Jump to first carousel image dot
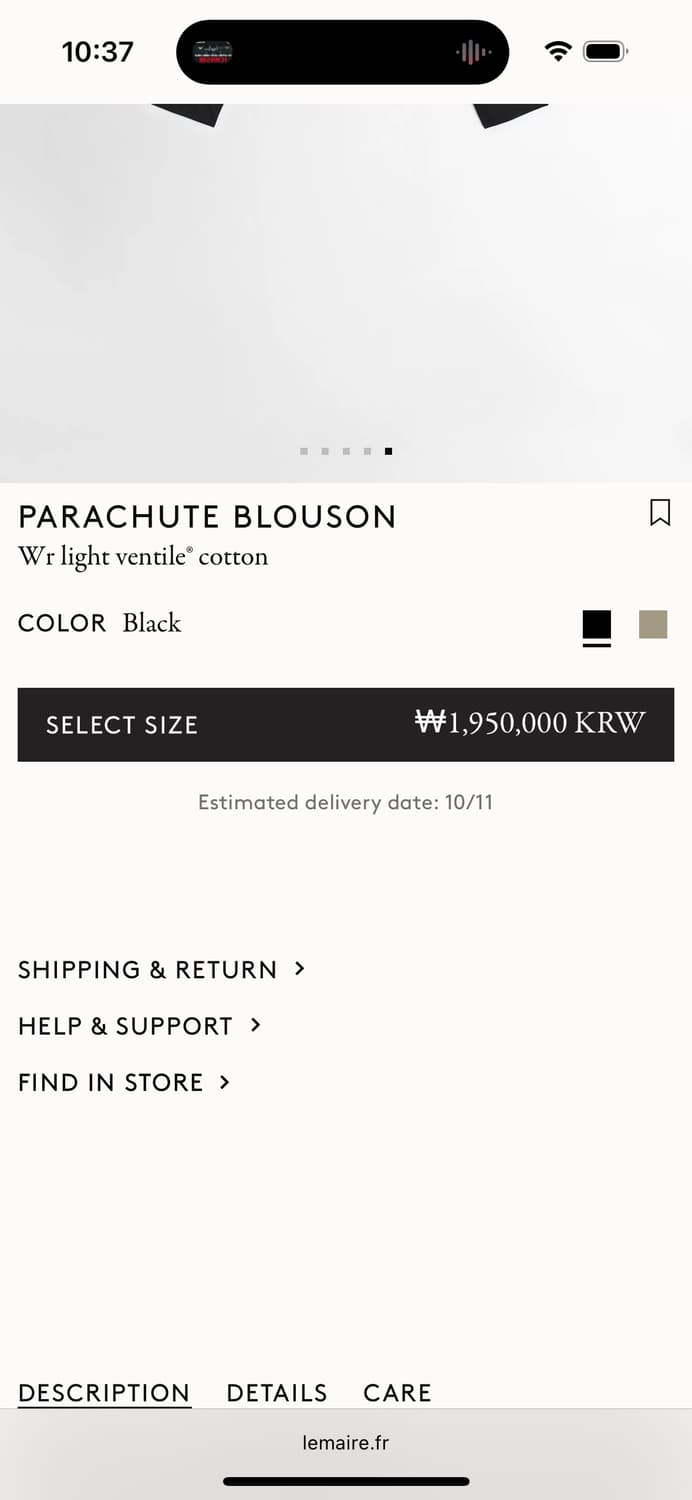Image resolution: width=692 pixels, height=1500 pixels. coord(304,452)
